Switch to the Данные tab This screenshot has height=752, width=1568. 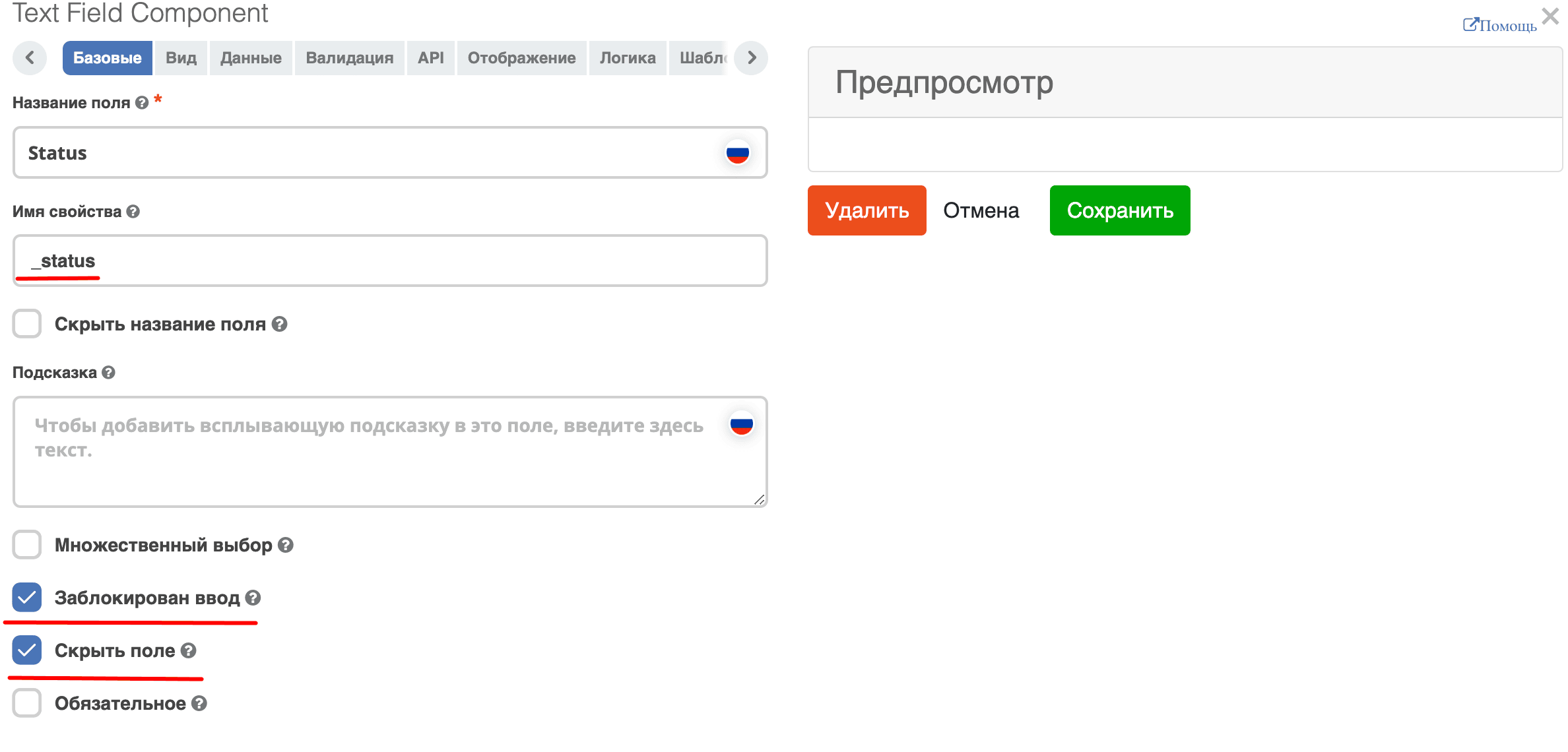click(x=251, y=58)
